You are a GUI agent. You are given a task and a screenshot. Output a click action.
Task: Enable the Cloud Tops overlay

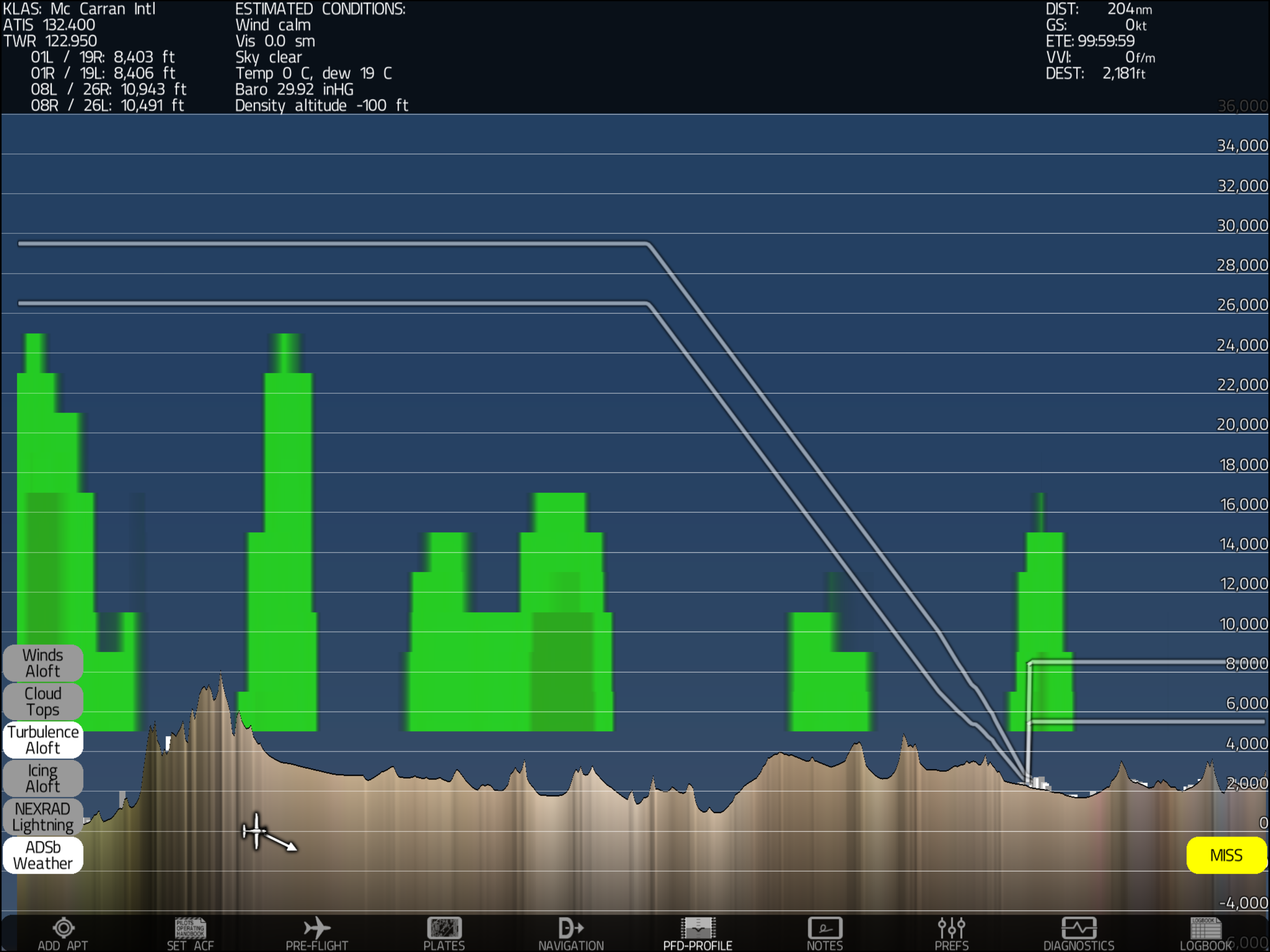pyautogui.click(x=43, y=701)
